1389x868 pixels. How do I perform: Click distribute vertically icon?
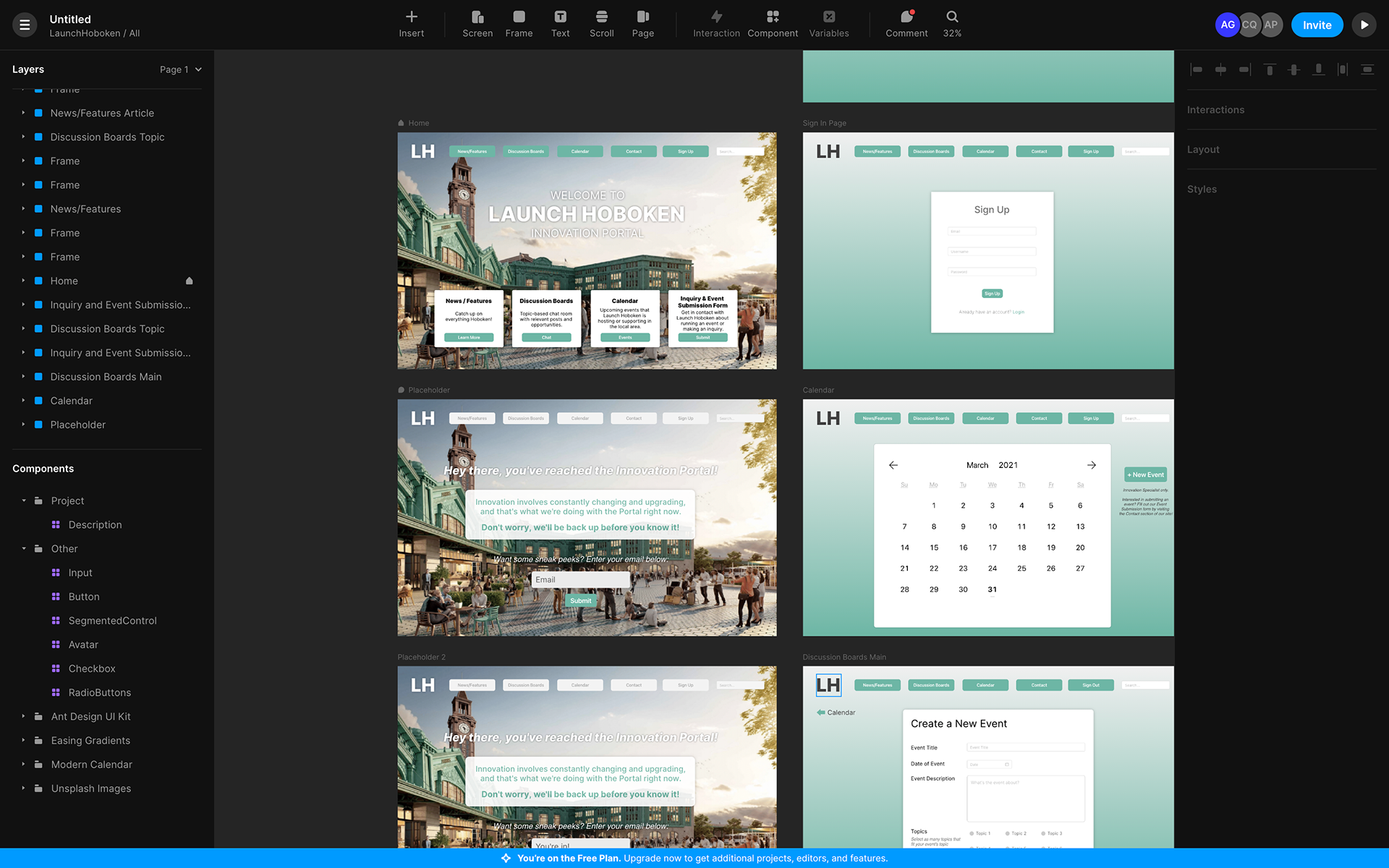1367,69
